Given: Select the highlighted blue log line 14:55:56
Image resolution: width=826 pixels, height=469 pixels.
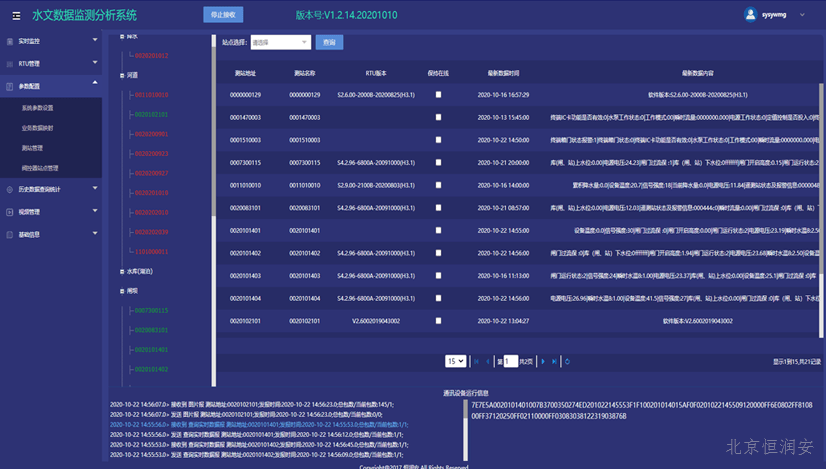Looking at the screenshot, I should tap(259, 425).
